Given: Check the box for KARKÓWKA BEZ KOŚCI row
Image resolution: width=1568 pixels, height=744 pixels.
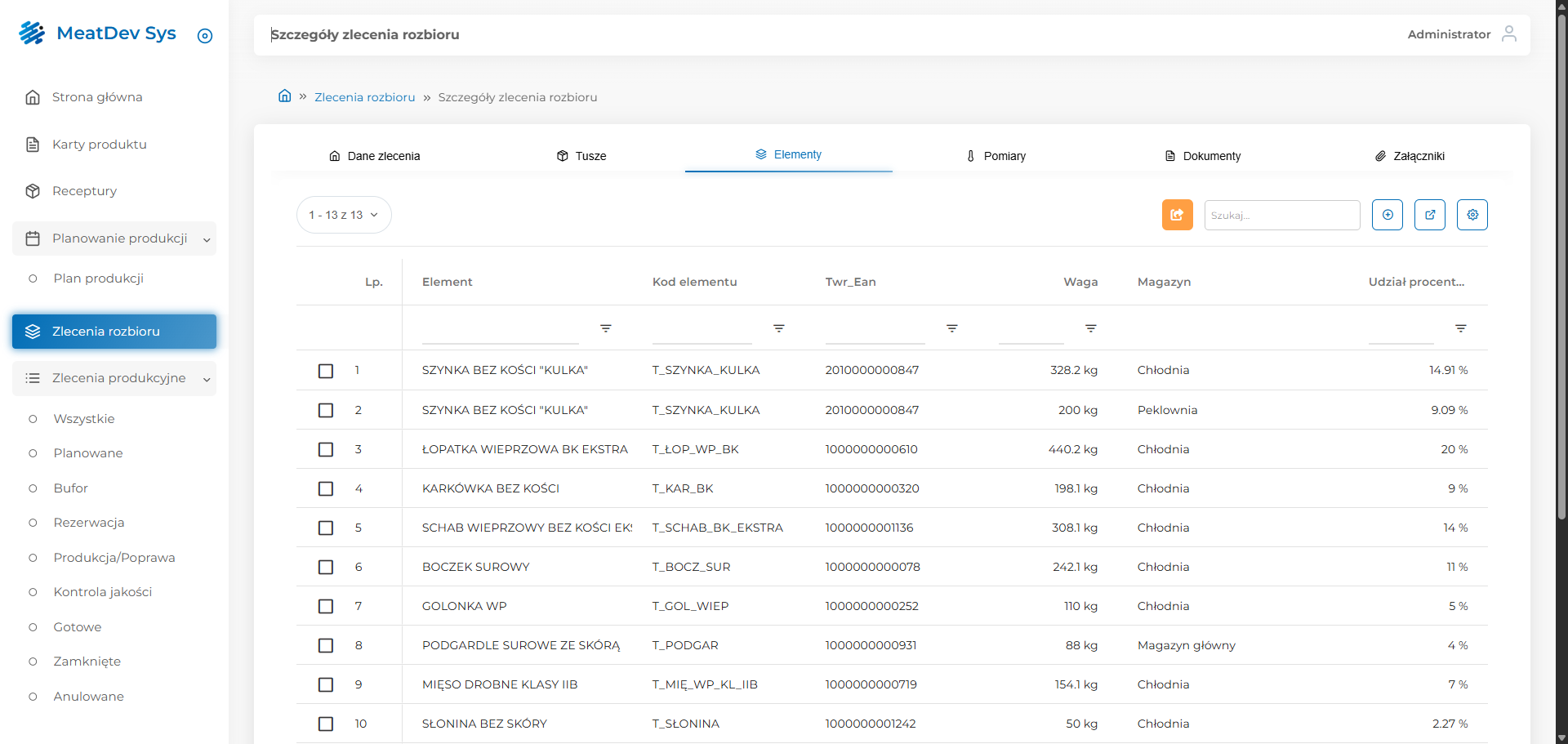Looking at the screenshot, I should (326, 488).
